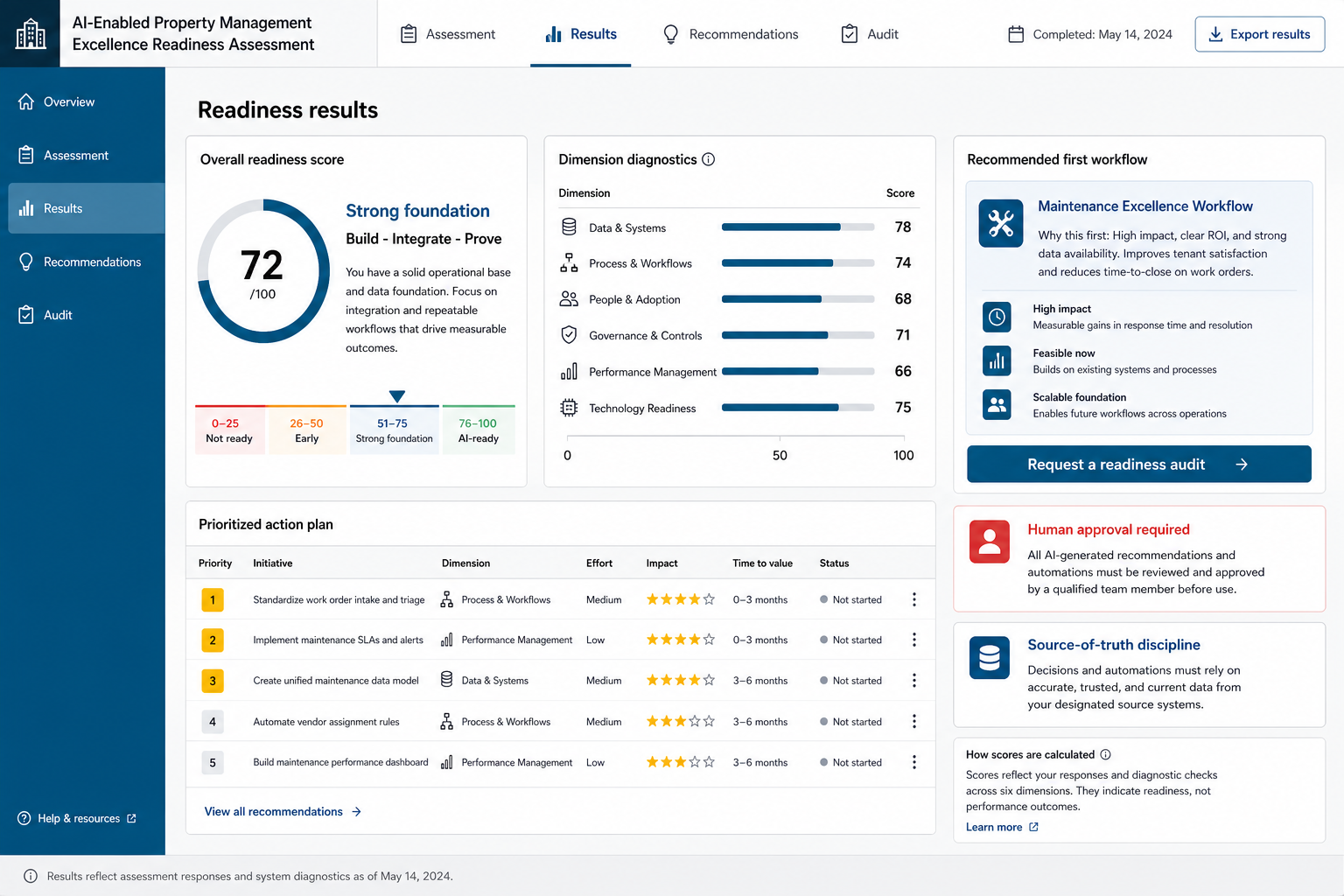The width and height of the screenshot is (1344, 896).
Task: Click the Assessment clipboard icon in sidebar
Action: (26, 155)
